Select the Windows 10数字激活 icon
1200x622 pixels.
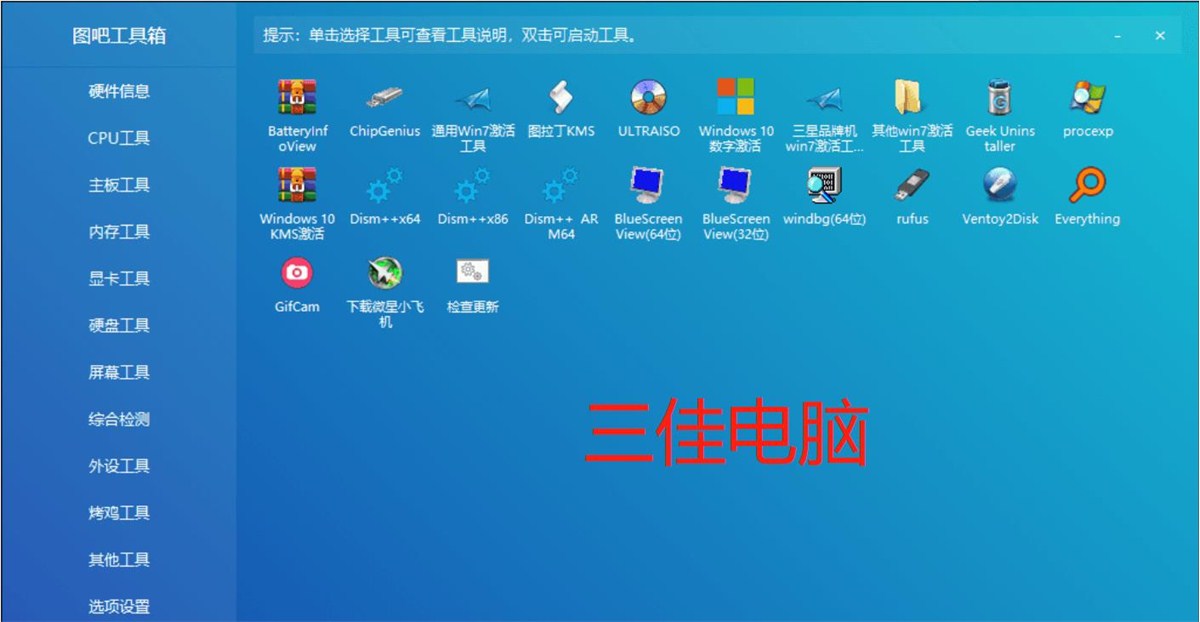736,97
